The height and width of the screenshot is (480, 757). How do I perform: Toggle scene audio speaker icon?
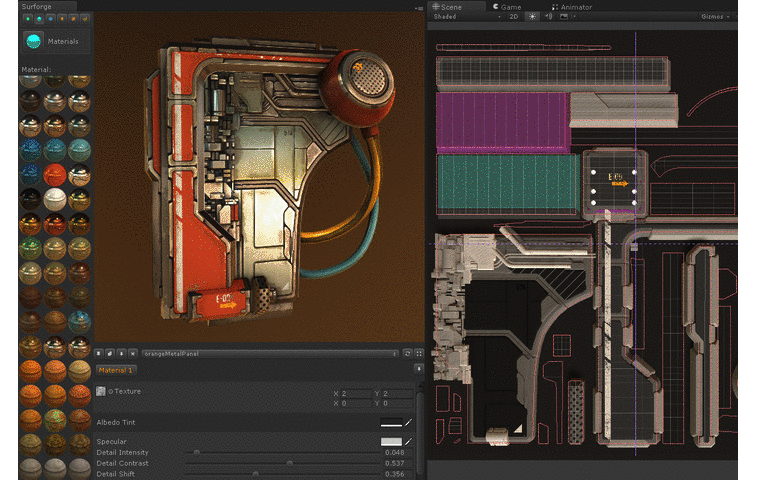(x=548, y=17)
